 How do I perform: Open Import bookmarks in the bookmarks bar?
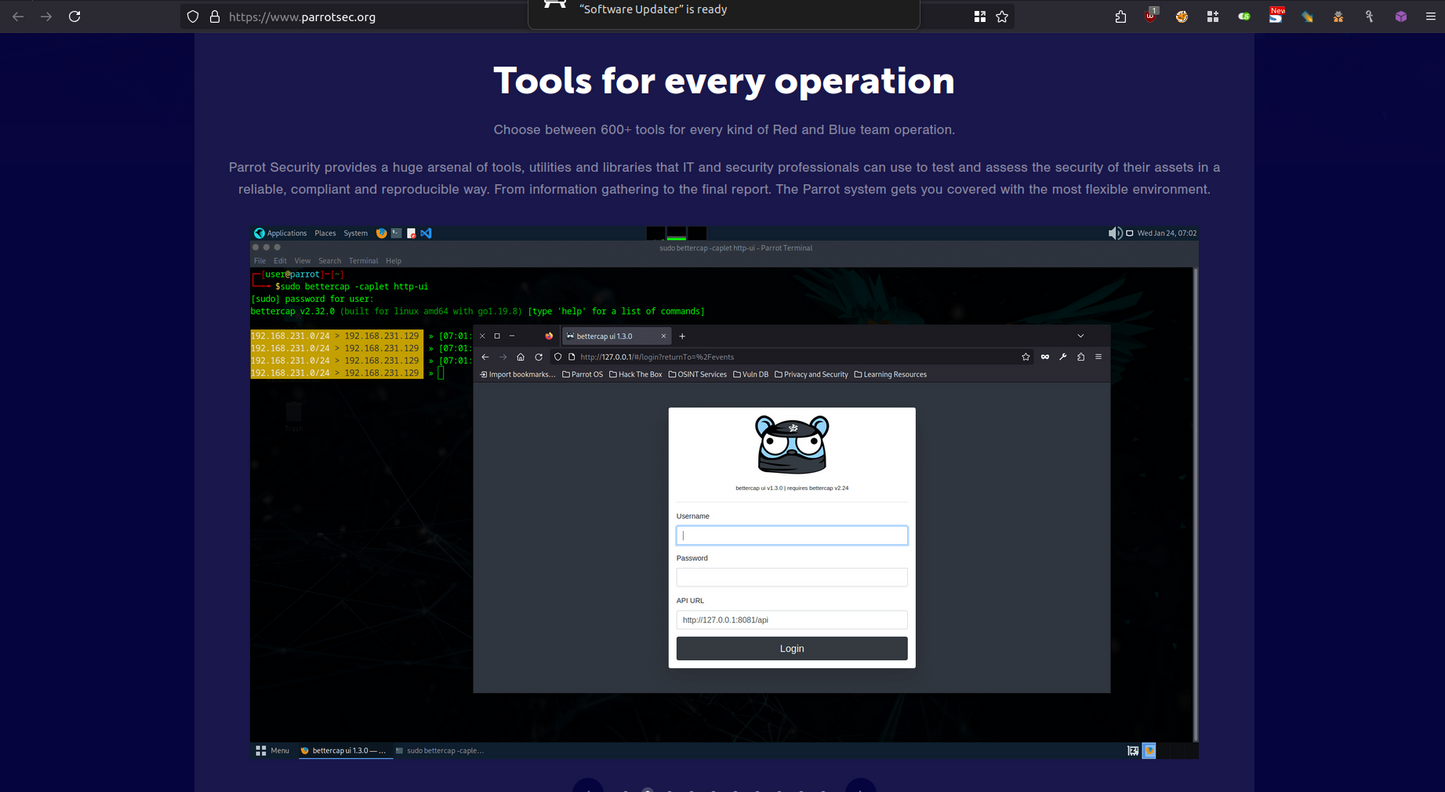(x=517, y=375)
